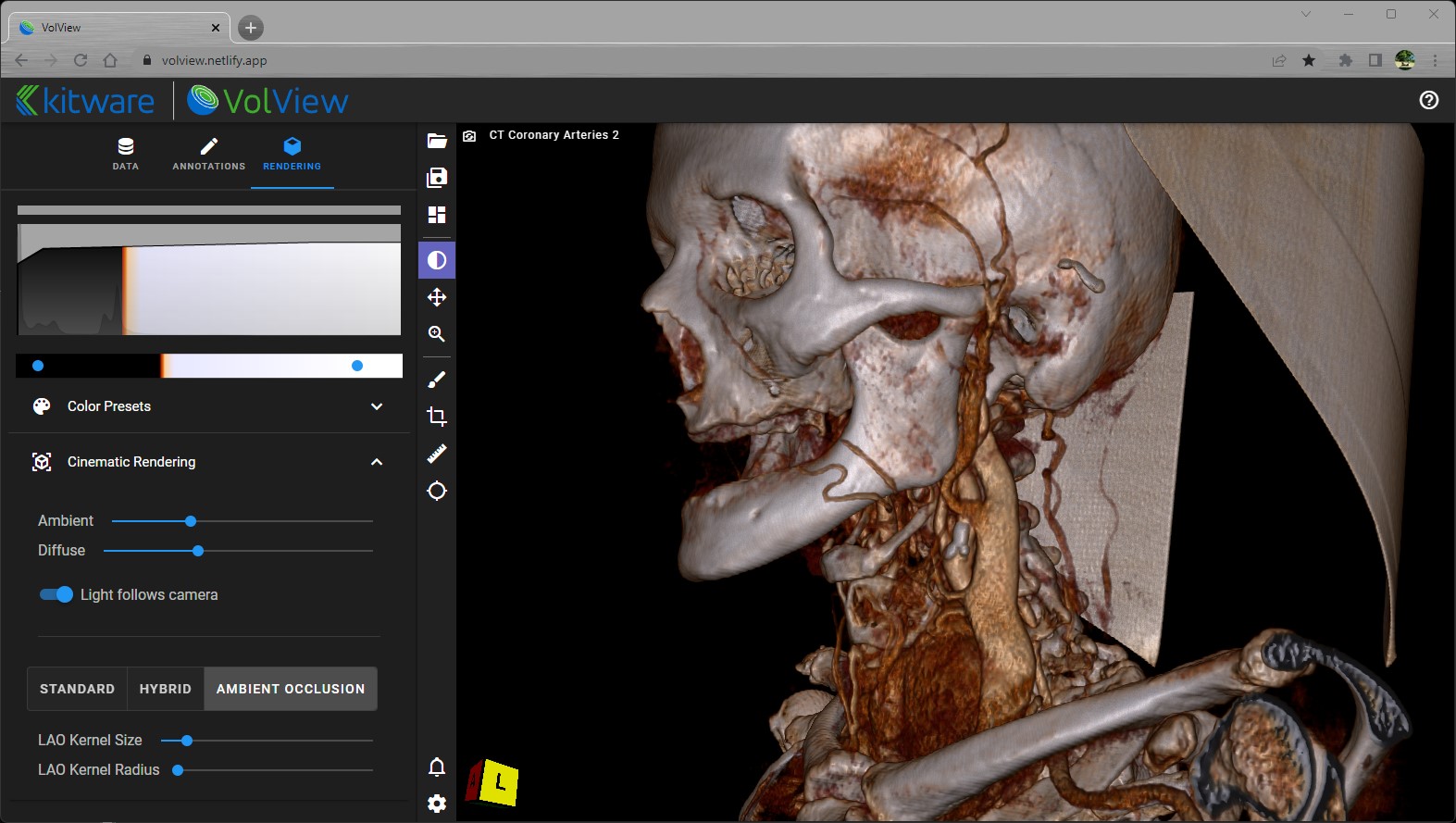Open a new browser tab
The image size is (1456, 823).
[251, 28]
